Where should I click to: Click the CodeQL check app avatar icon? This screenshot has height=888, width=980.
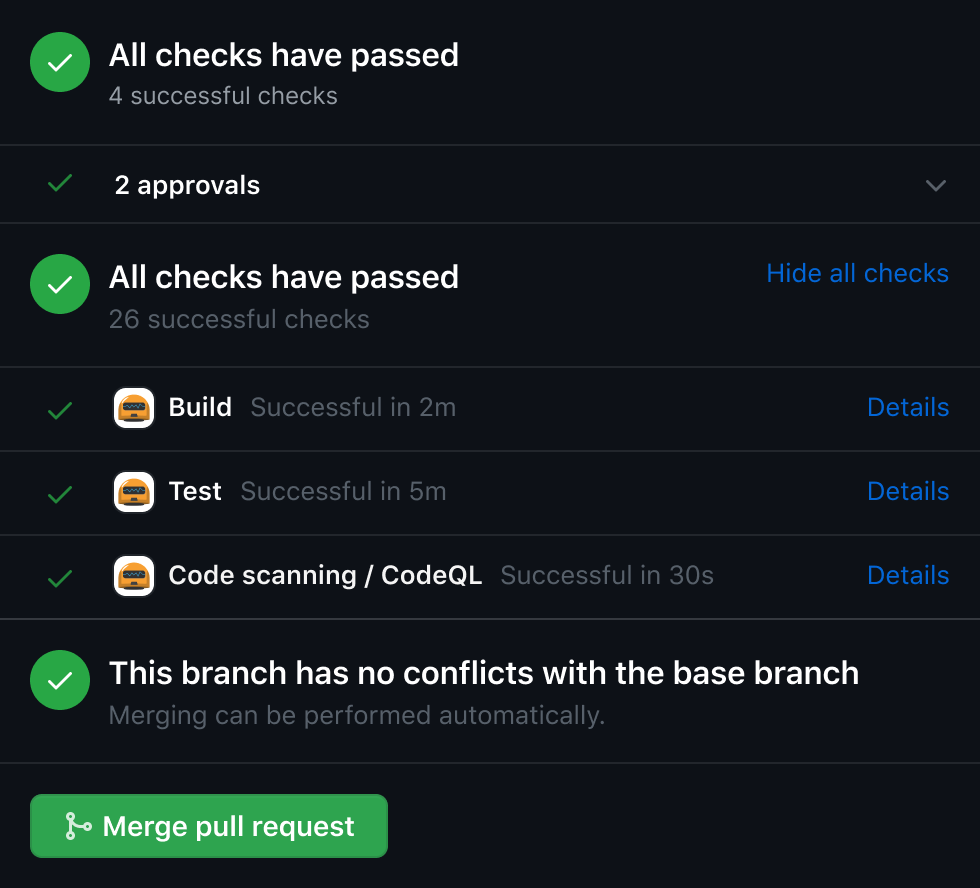point(134,576)
